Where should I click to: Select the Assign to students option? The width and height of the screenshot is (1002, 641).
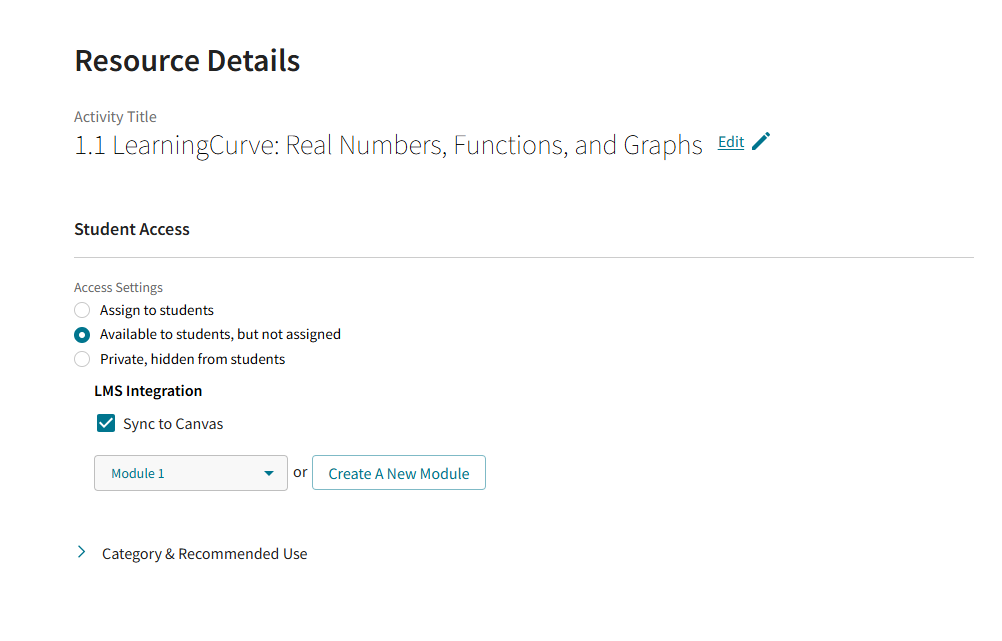pyautogui.click(x=81, y=310)
